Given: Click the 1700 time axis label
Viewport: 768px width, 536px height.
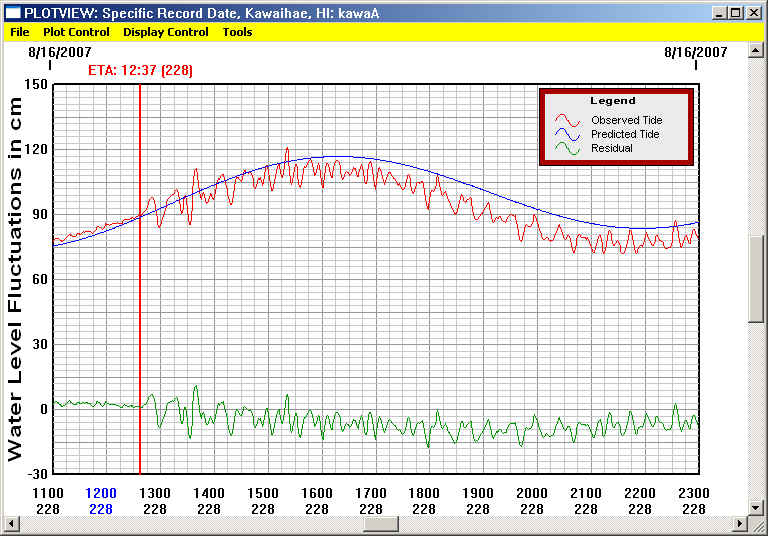Looking at the screenshot, I should [370, 493].
